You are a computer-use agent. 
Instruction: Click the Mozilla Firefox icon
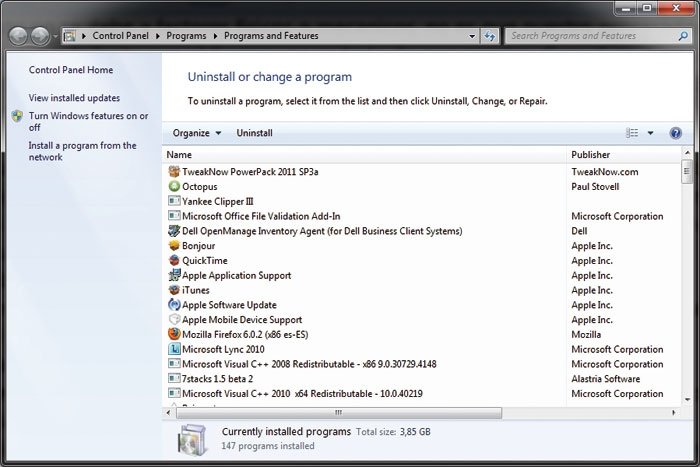click(x=174, y=334)
